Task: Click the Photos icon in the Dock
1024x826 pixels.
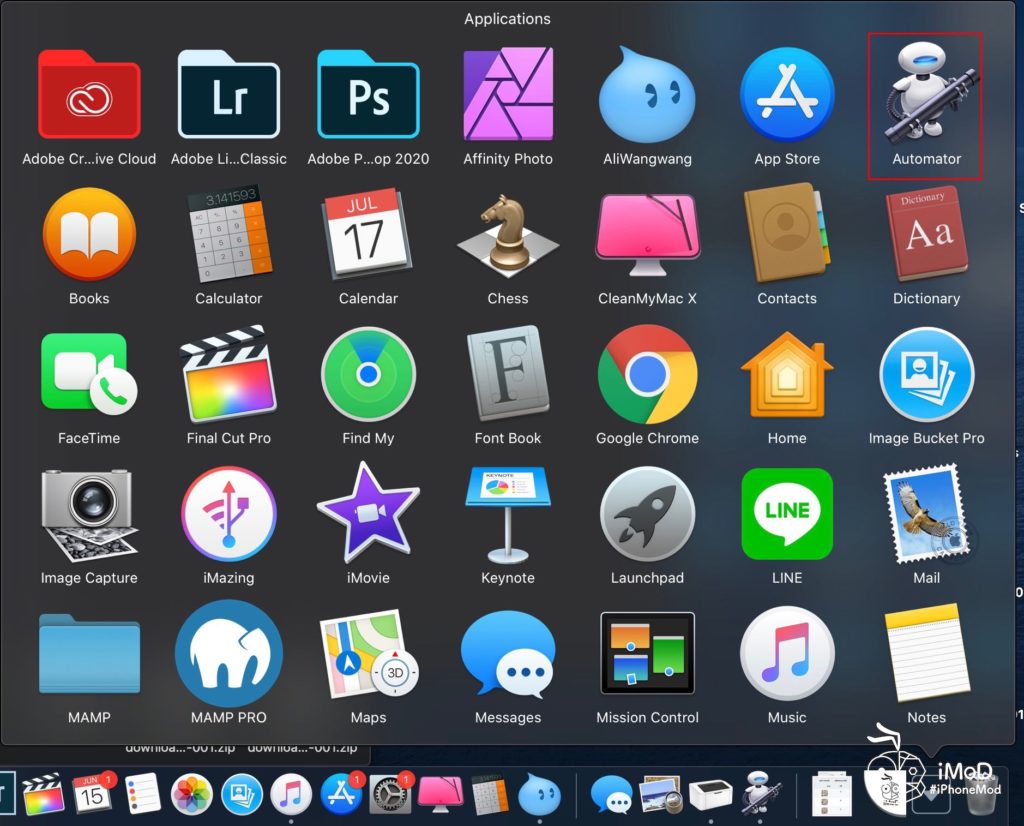Action: [192, 795]
